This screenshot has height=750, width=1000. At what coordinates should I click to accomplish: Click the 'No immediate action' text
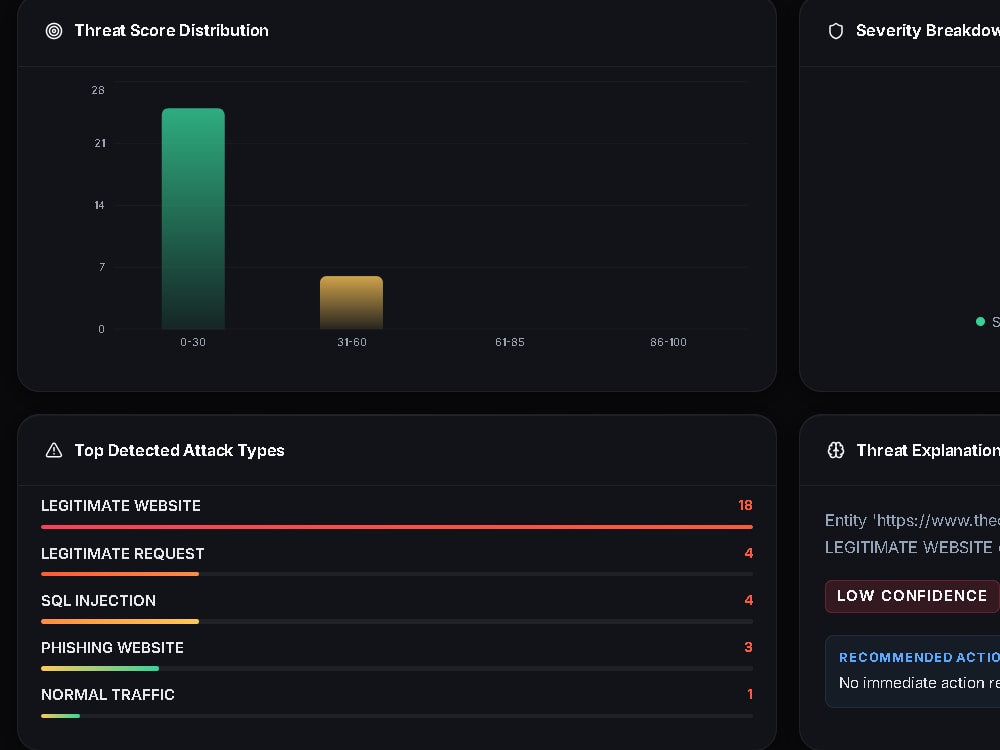tap(912, 683)
